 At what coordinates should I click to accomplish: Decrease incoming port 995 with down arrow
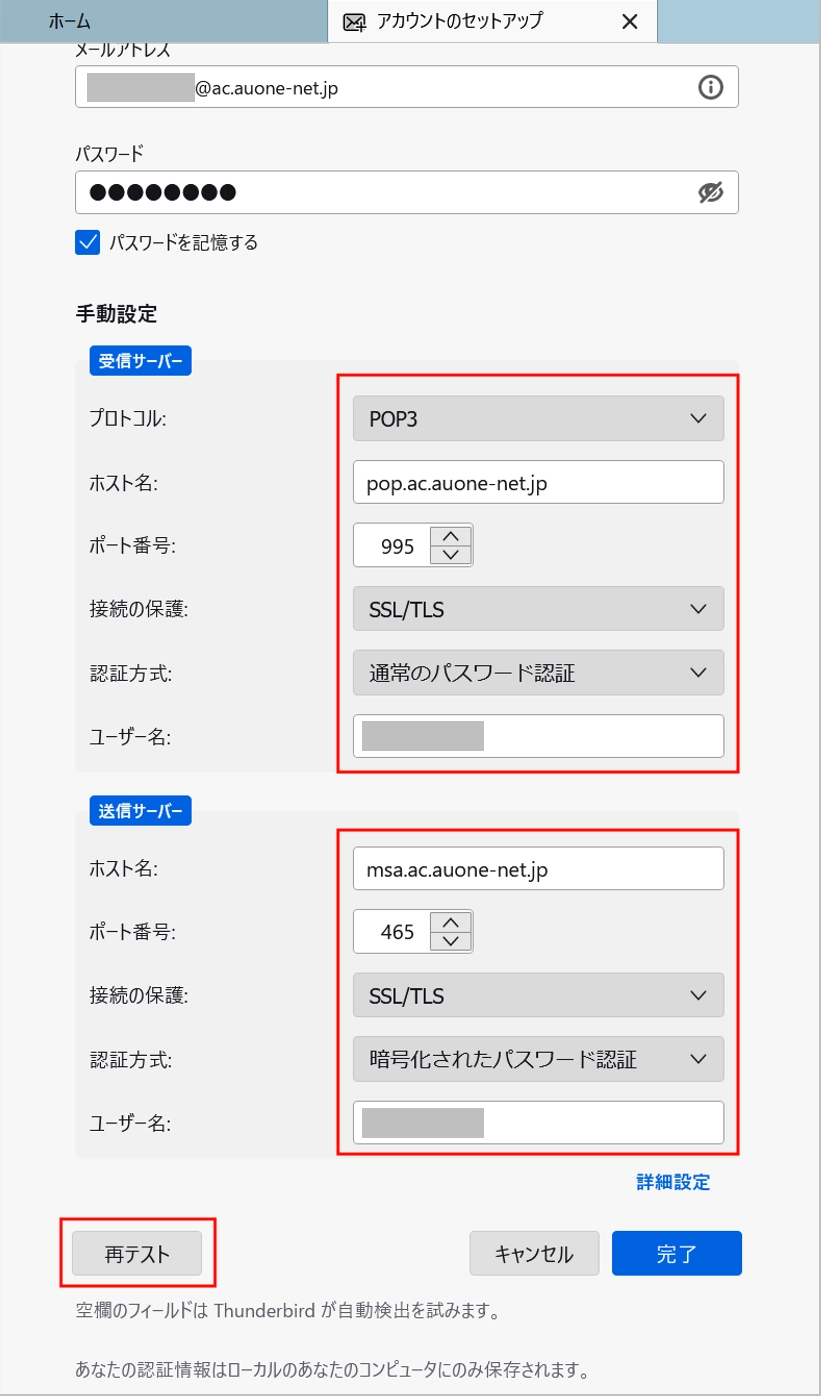coord(450,555)
